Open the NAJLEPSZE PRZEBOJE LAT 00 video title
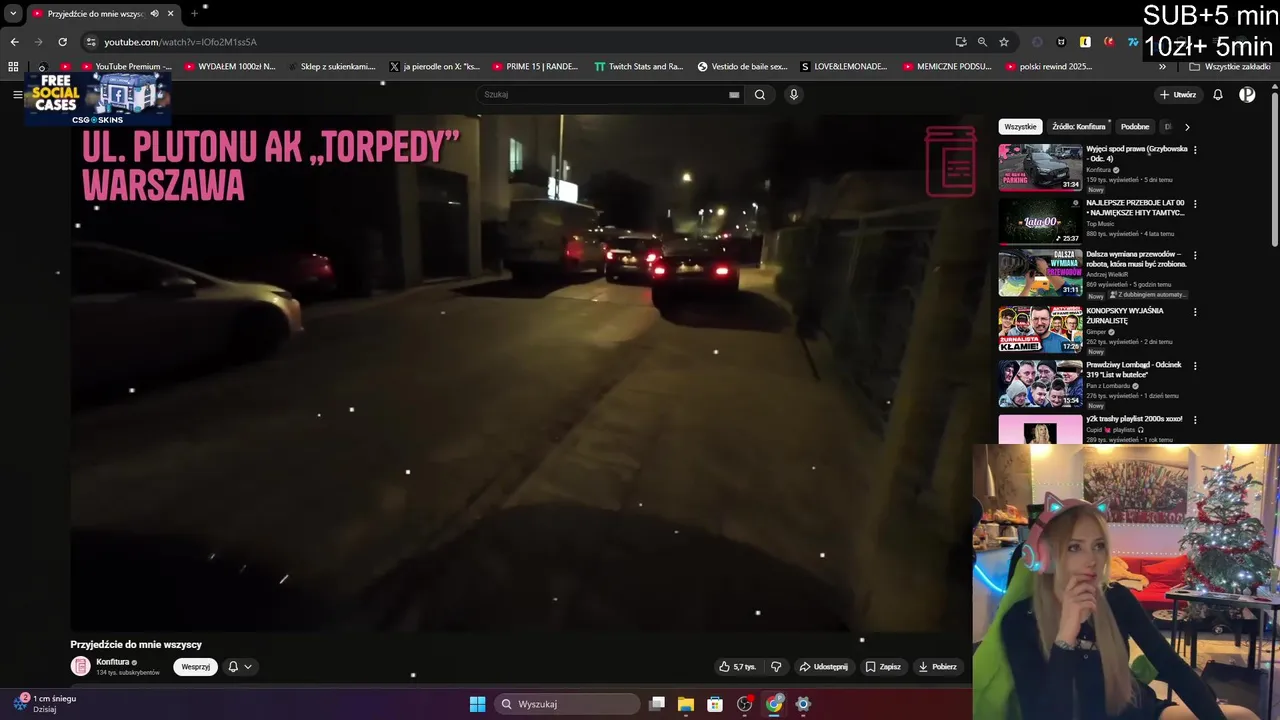The image size is (1280, 720). click(x=1135, y=208)
